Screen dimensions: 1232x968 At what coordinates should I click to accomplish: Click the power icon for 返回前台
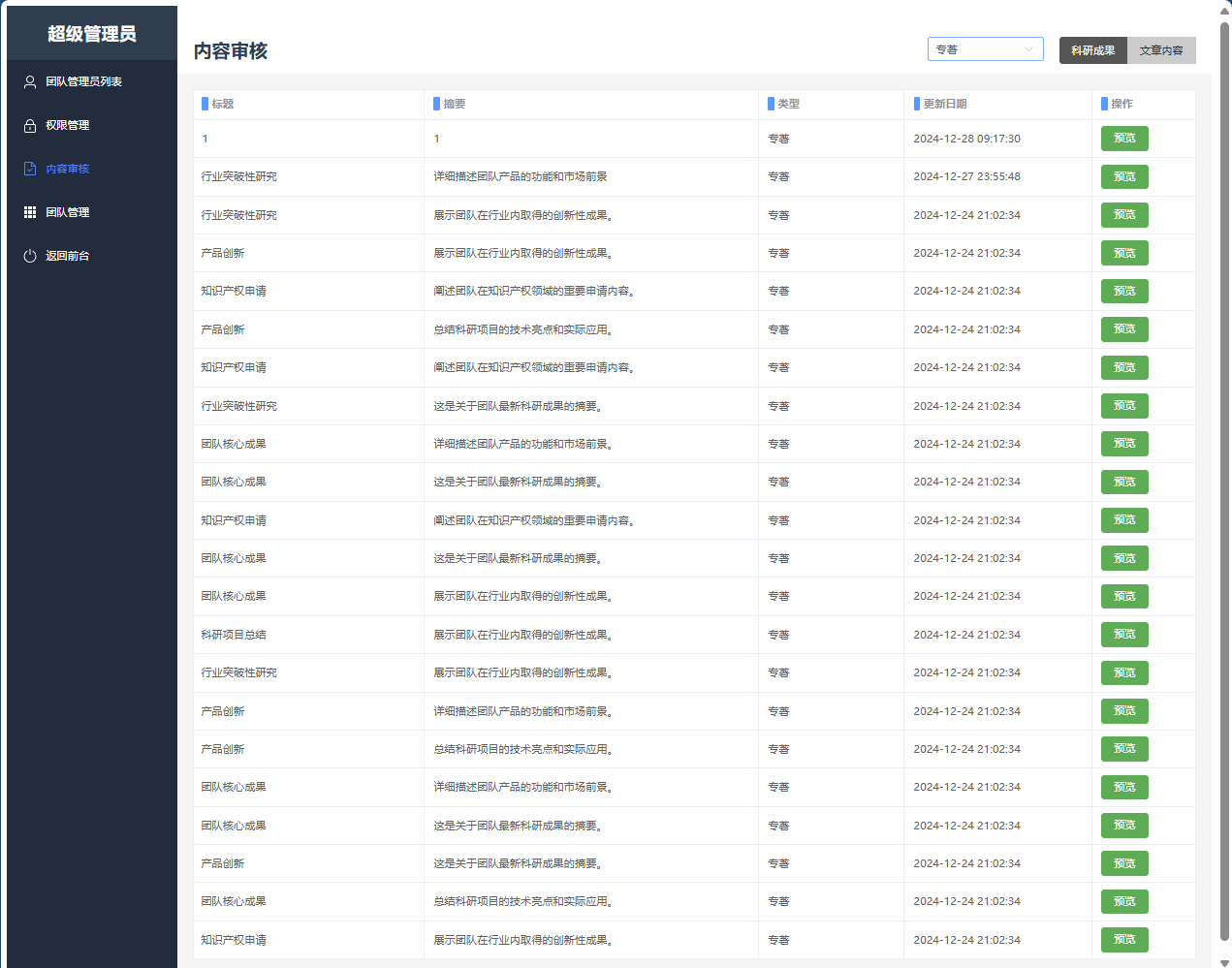[30, 256]
